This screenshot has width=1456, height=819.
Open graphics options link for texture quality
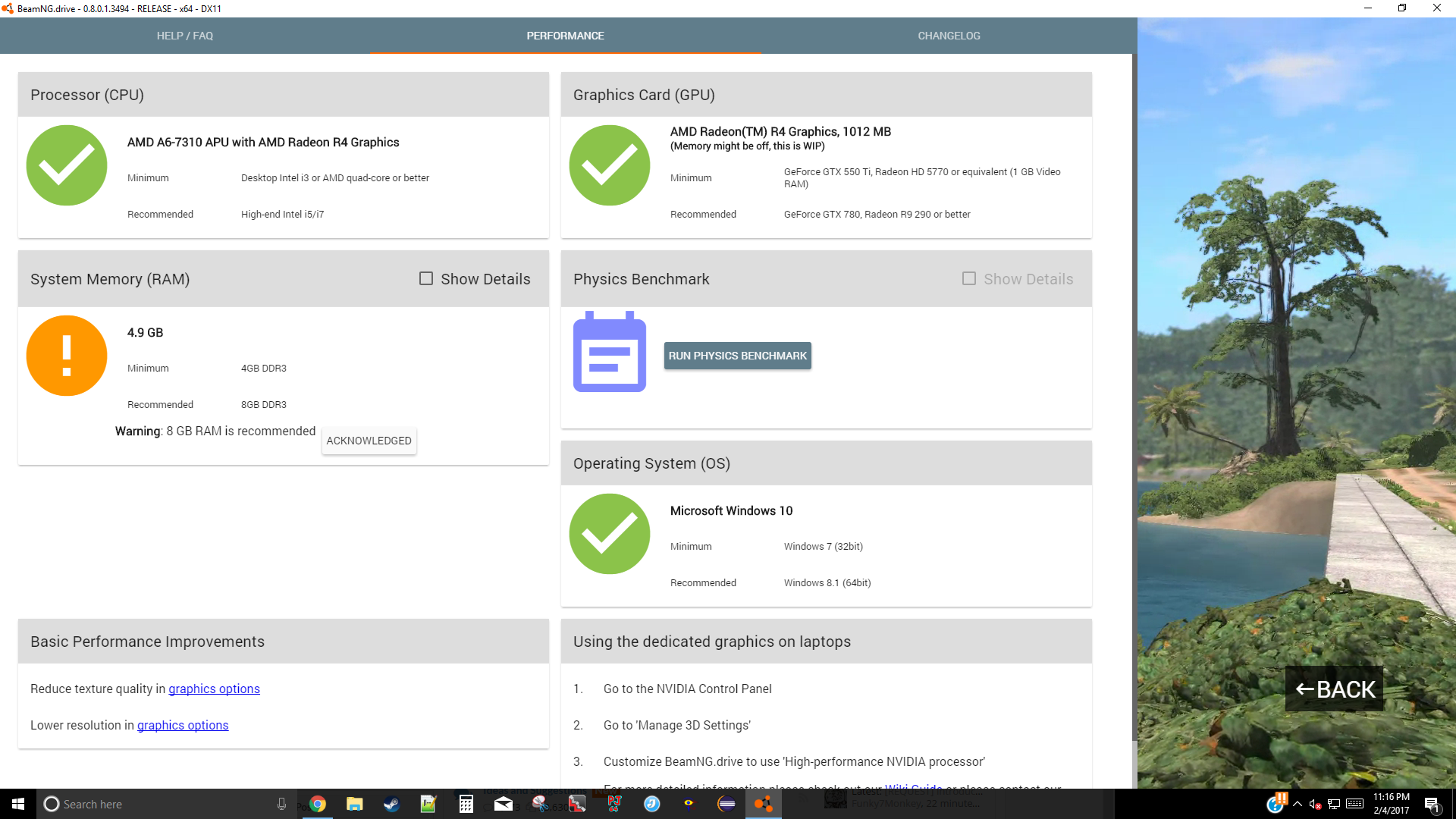coord(214,689)
